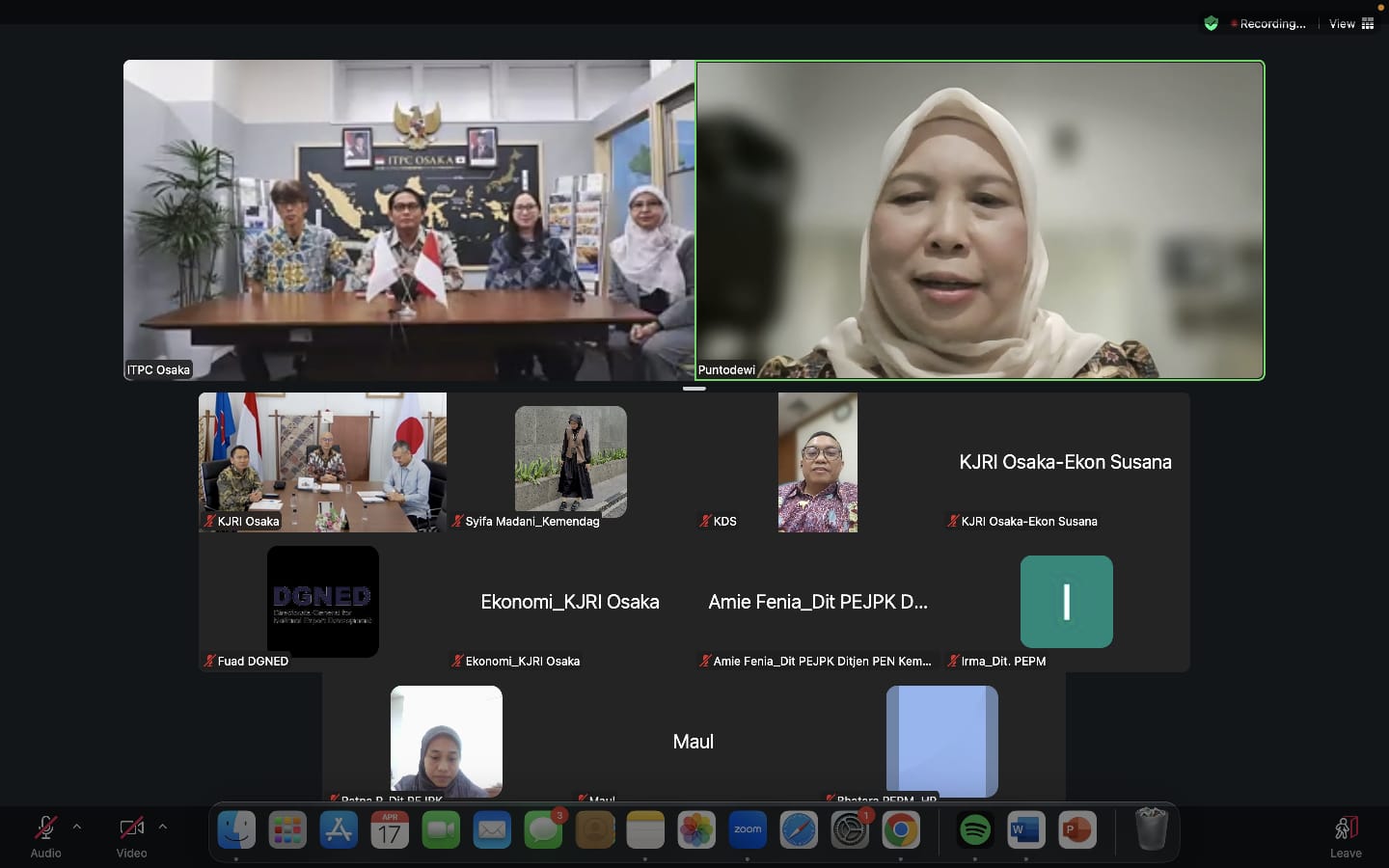1389x868 pixels.
Task: Click the green encryption shield icon
Action: pyautogui.click(x=1211, y=24)
